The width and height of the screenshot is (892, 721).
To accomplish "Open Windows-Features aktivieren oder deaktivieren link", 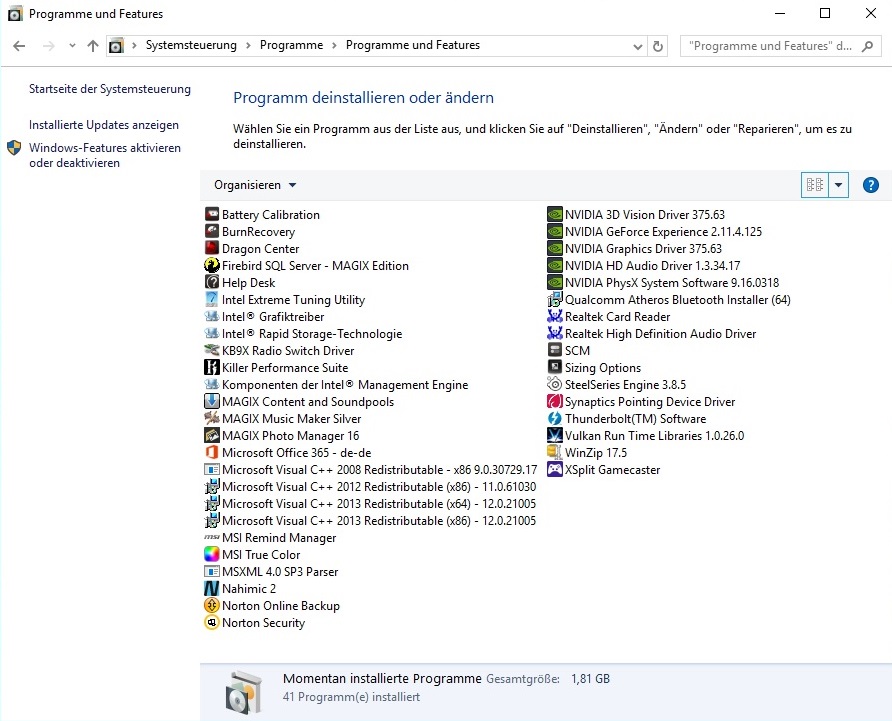I will [x=105, y=155].
